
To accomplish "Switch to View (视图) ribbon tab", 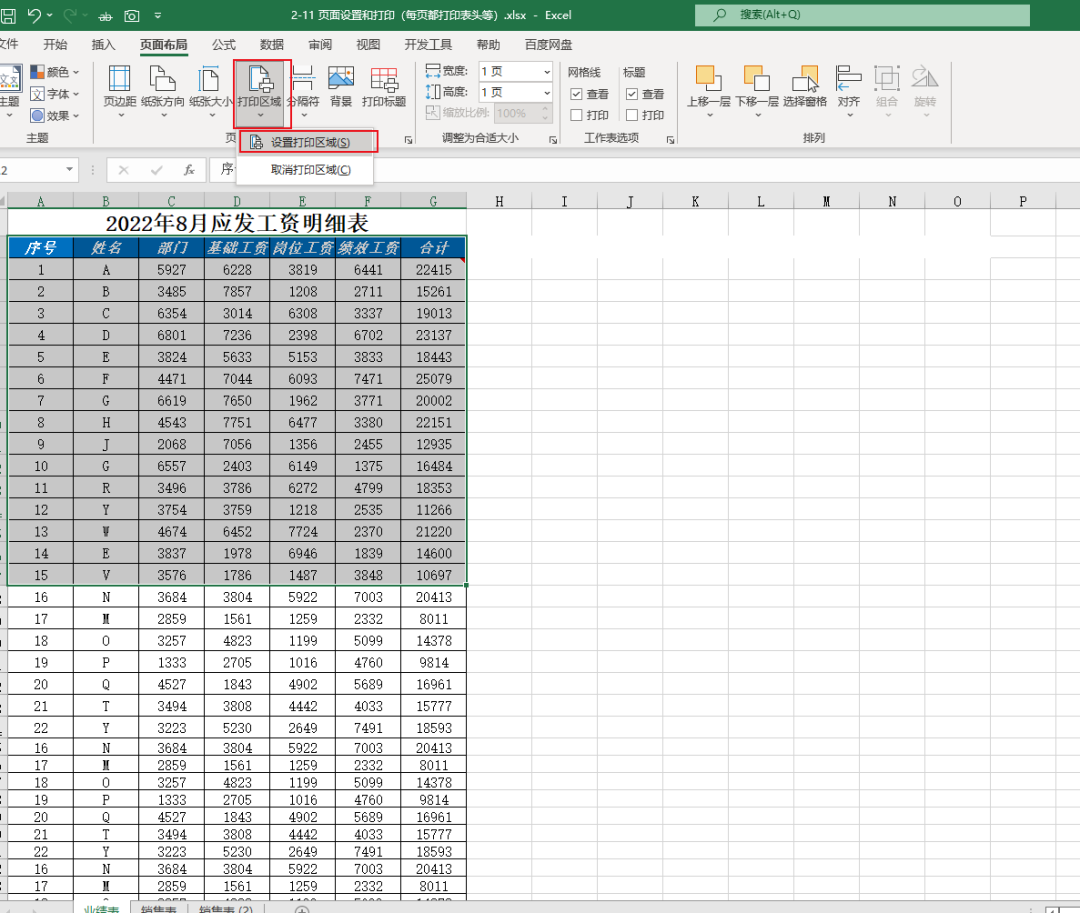I will click(x=368, y=45).
